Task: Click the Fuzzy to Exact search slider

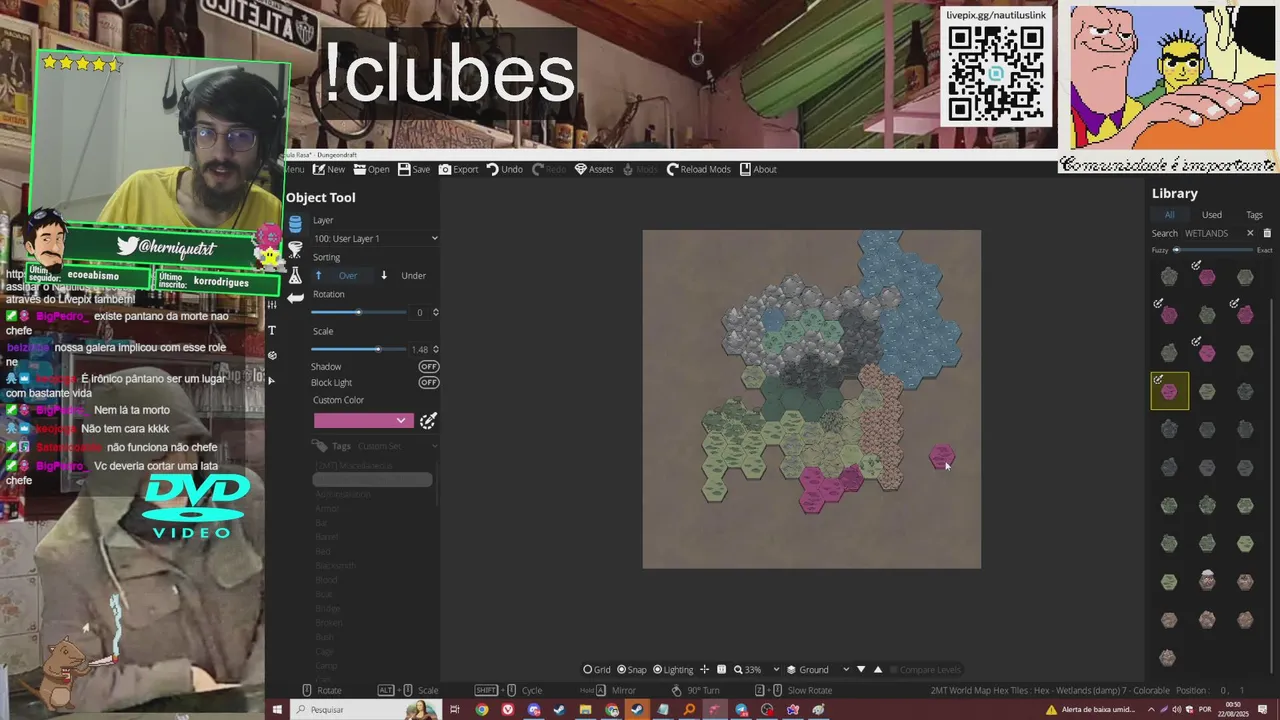Action: click(x=1212, y=250)
